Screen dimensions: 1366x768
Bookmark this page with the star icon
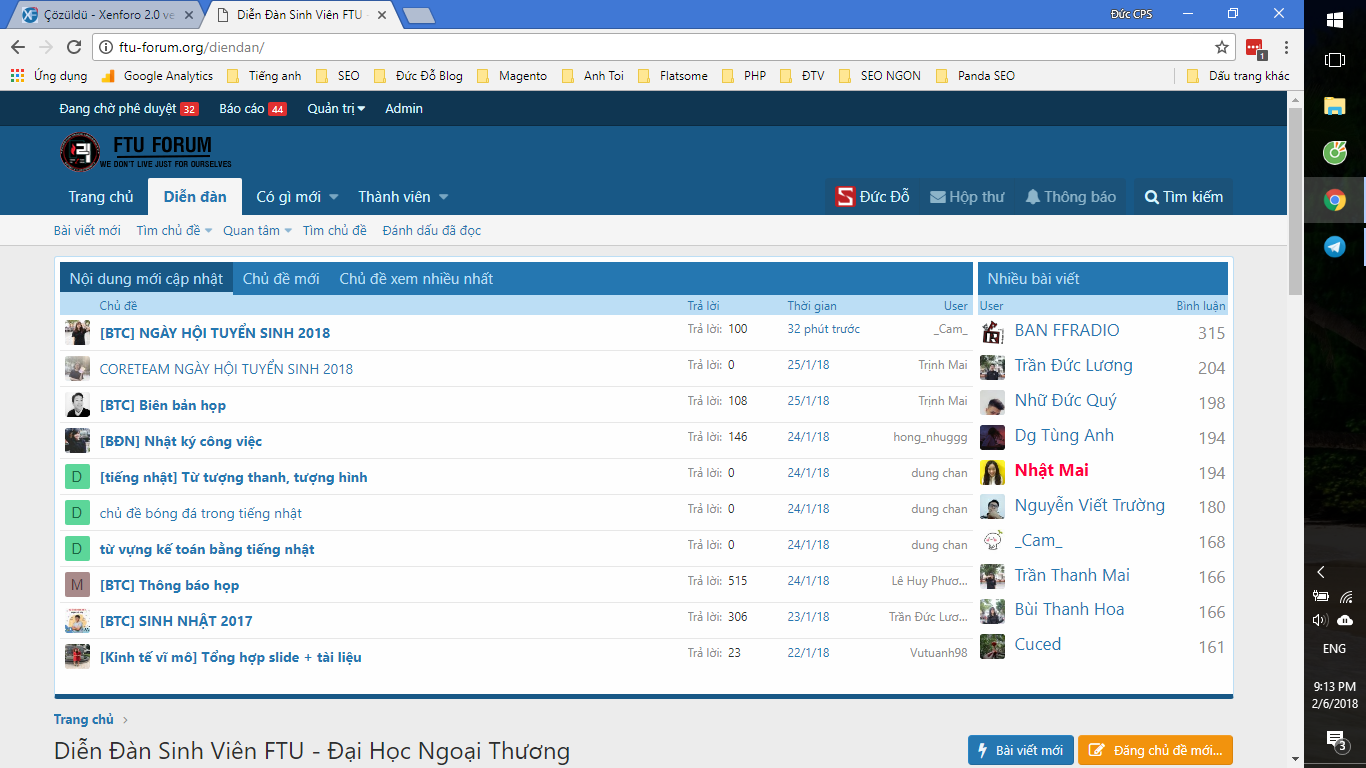1221,47
